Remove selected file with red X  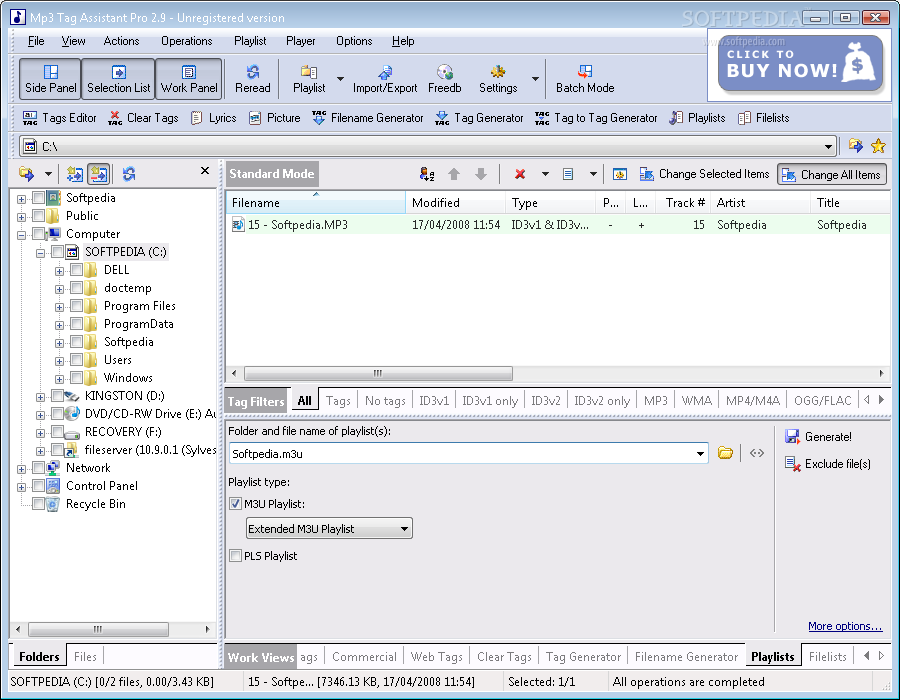tap(520, 174)
